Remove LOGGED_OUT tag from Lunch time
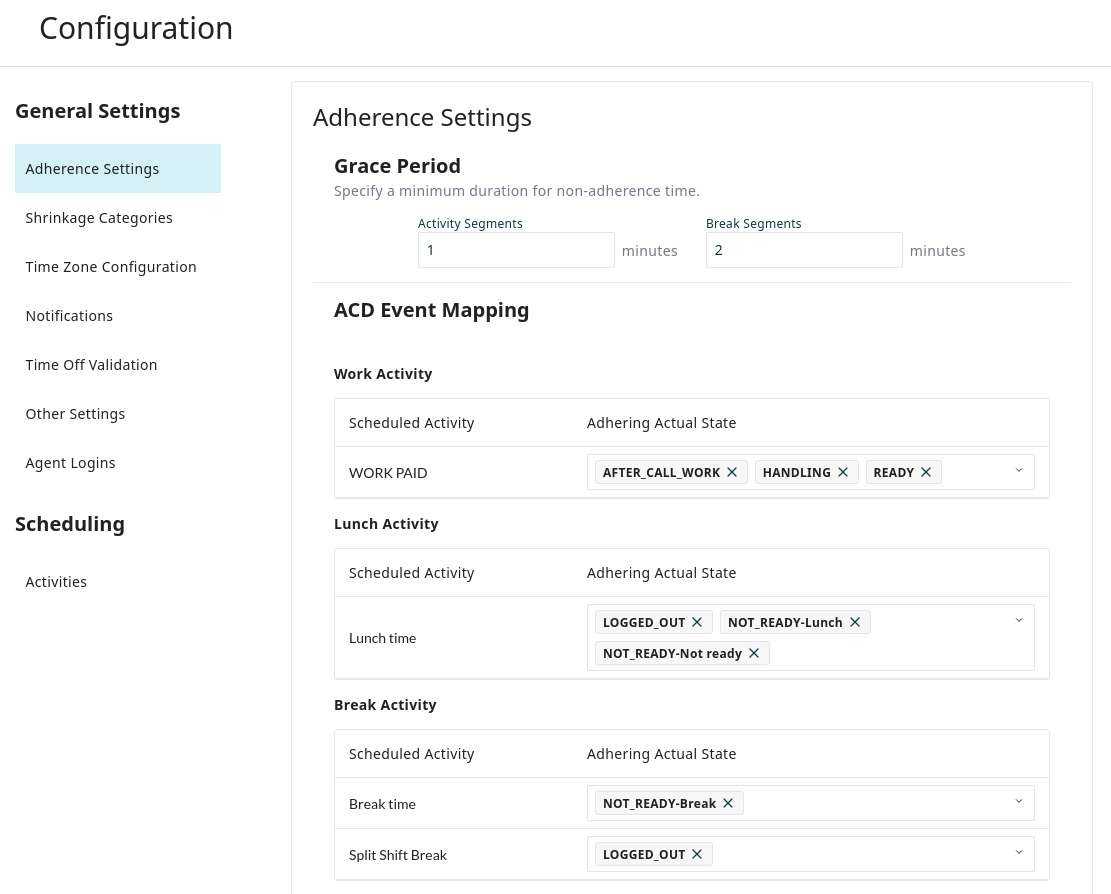This screenshot has width=1111, height=894. tap(697, 622)
